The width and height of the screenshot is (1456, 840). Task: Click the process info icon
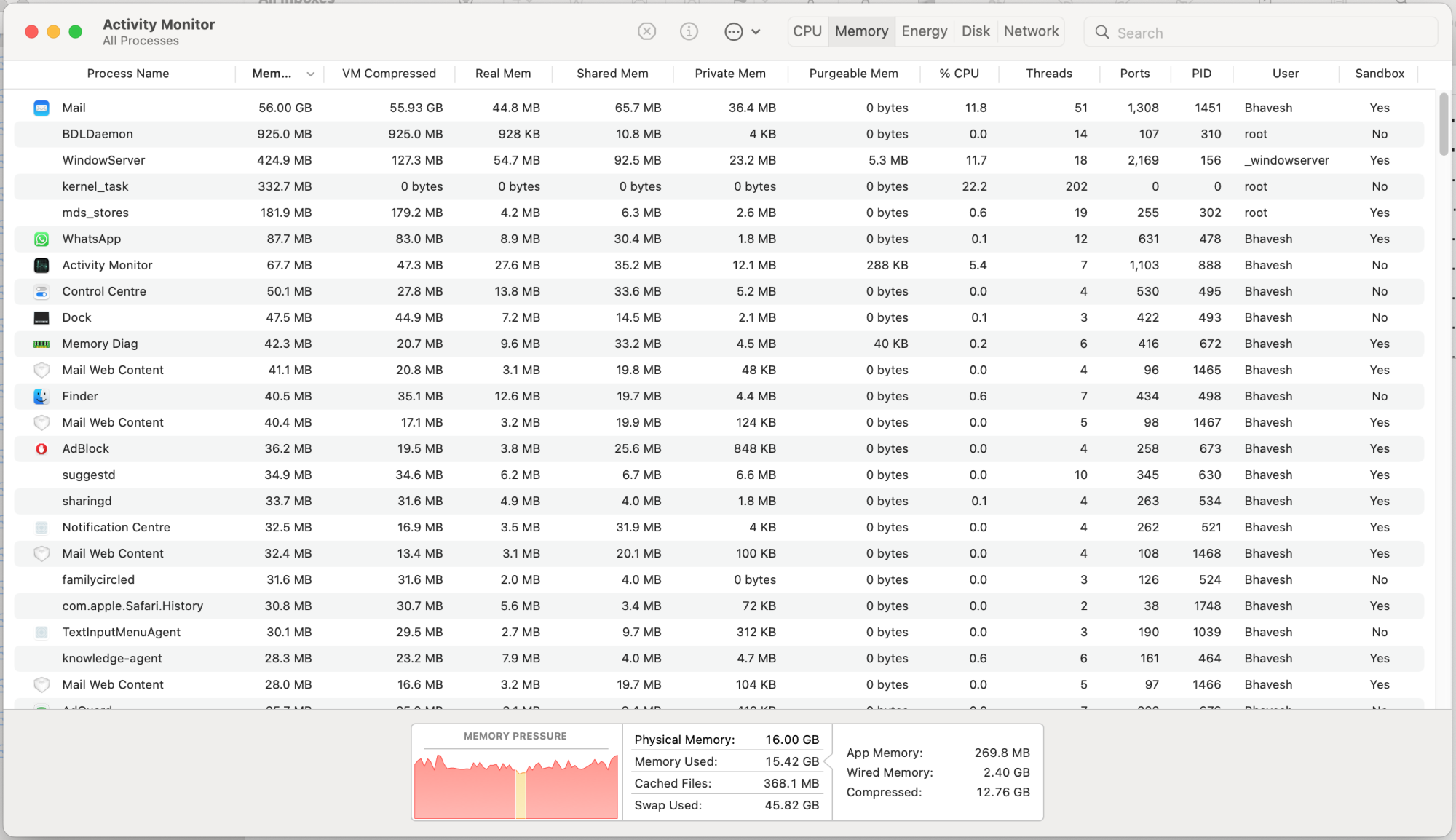tap(689, 31)
